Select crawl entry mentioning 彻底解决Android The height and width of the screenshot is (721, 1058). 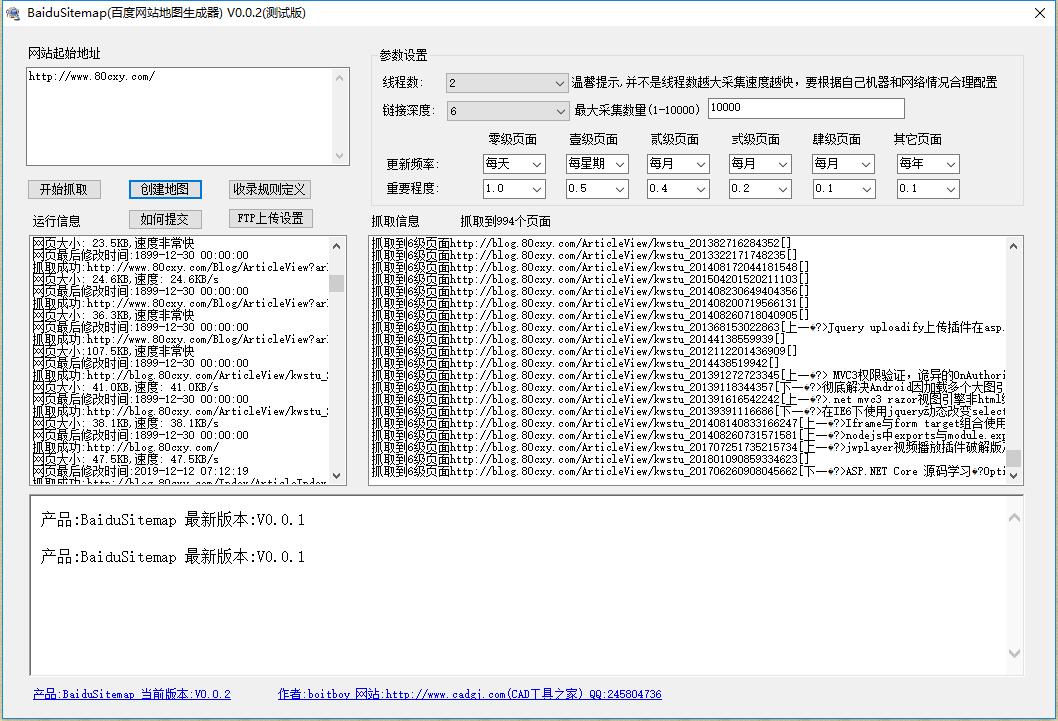coord(688,388)
